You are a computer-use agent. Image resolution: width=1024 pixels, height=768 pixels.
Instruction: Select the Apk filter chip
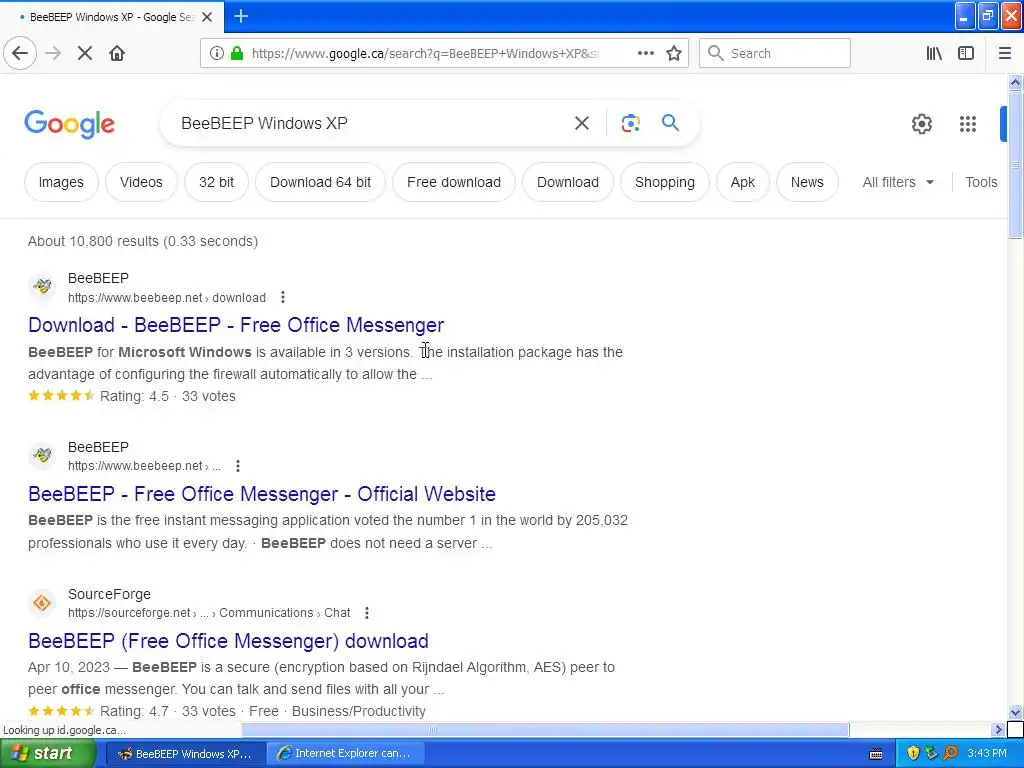click(x=743, y=182)
